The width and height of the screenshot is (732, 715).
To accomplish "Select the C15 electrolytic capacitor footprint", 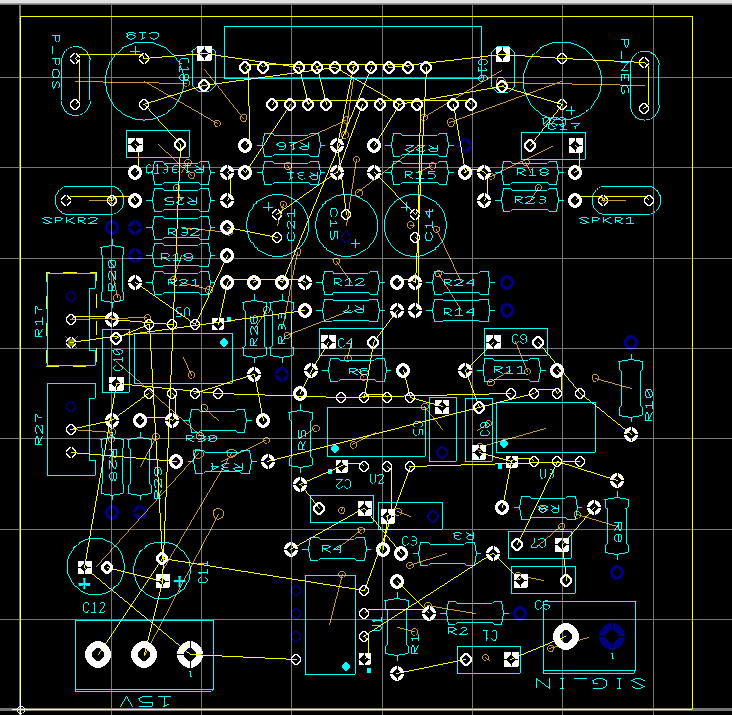I will 346,225.
